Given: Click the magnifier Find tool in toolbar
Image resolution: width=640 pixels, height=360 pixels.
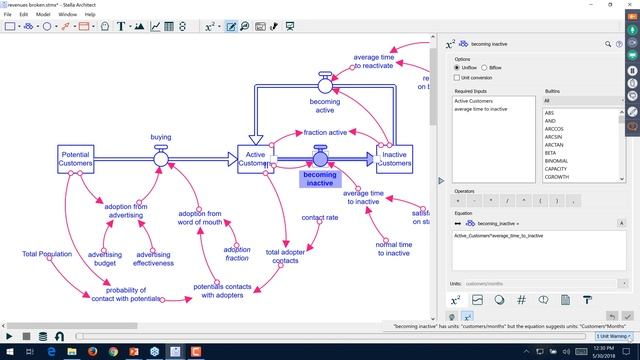Looking at the screenshot, I should (x=245, y=27).
